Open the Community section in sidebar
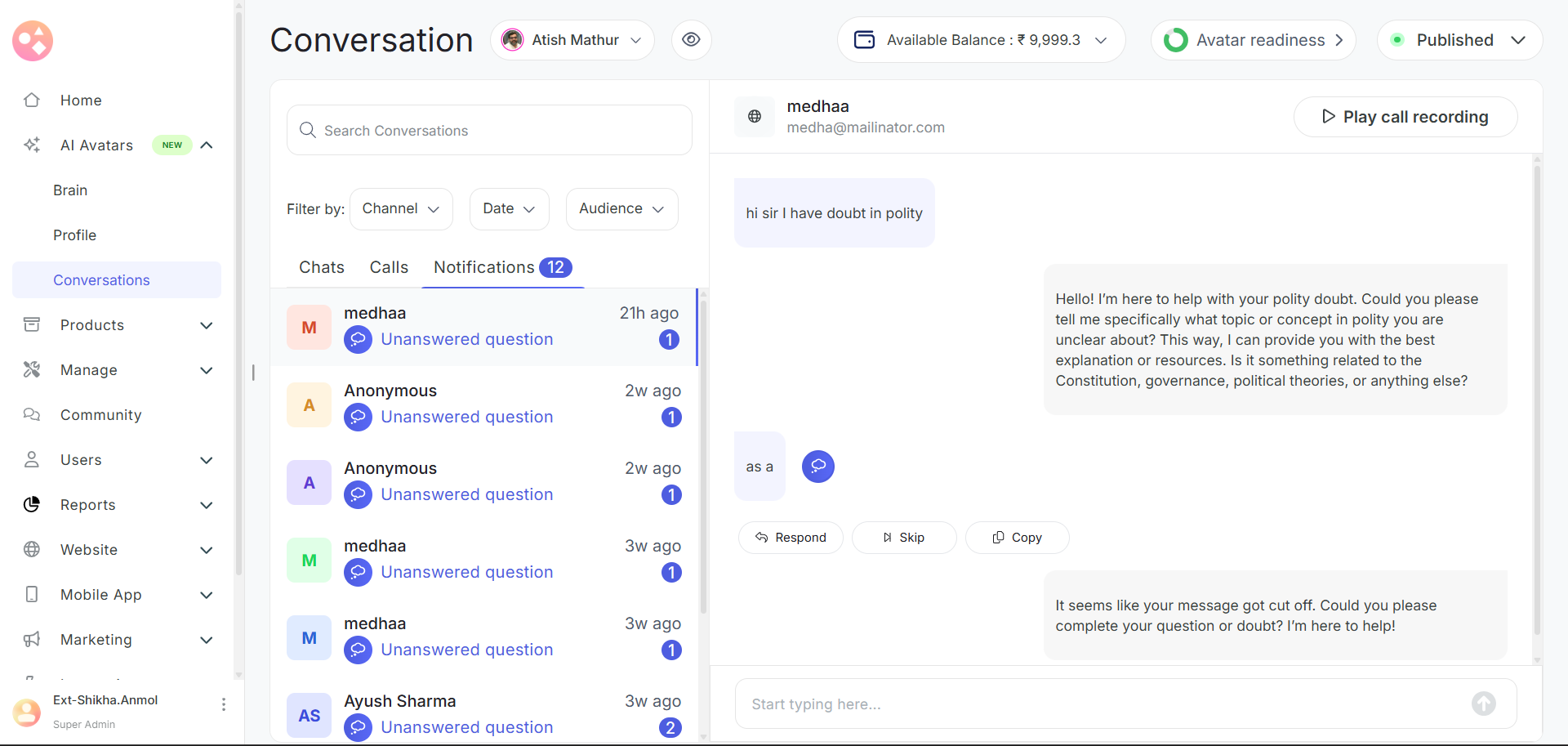The height and width of the screenshot is (746, 1568). click(x=100, y=415)
